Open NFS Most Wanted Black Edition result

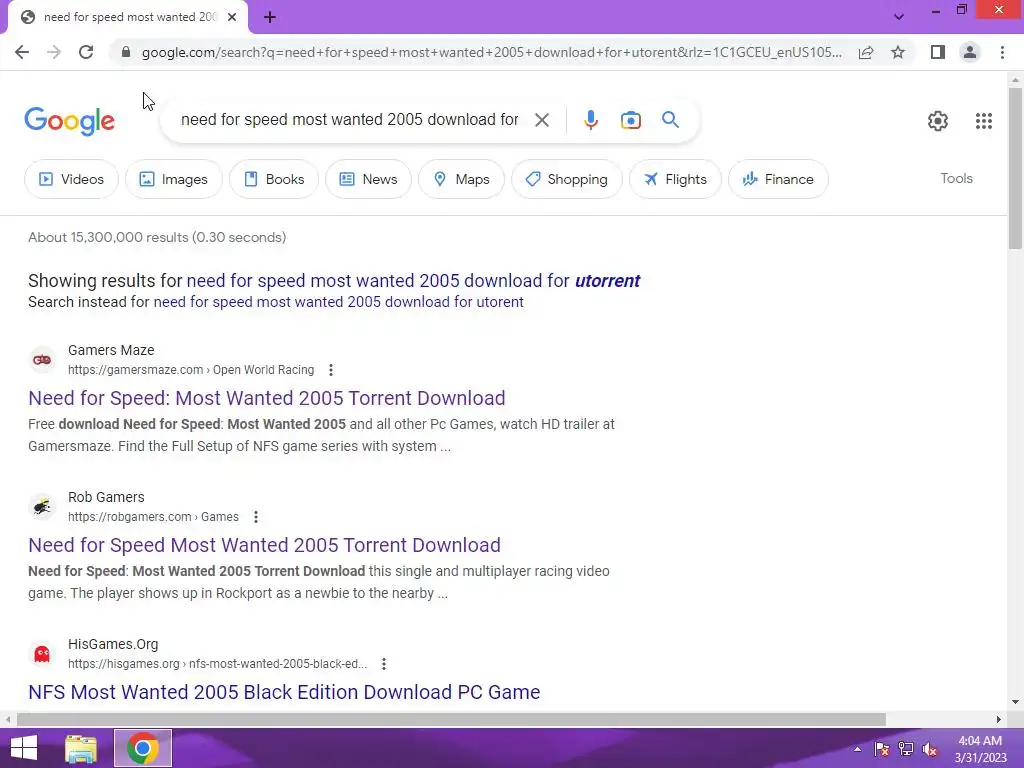(284, 692)
